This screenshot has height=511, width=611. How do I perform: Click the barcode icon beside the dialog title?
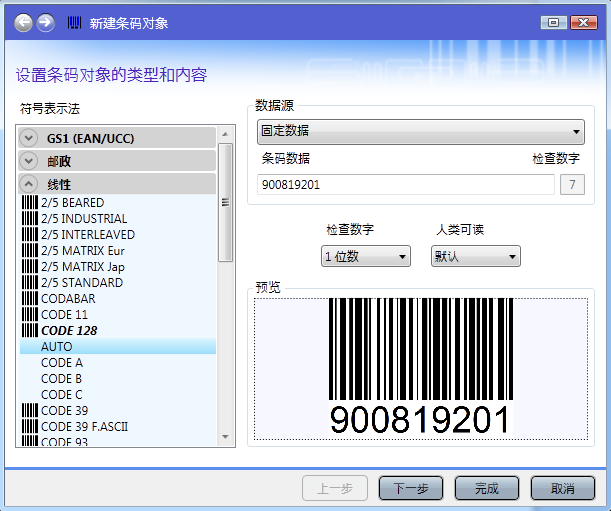(x=74, y=23)
